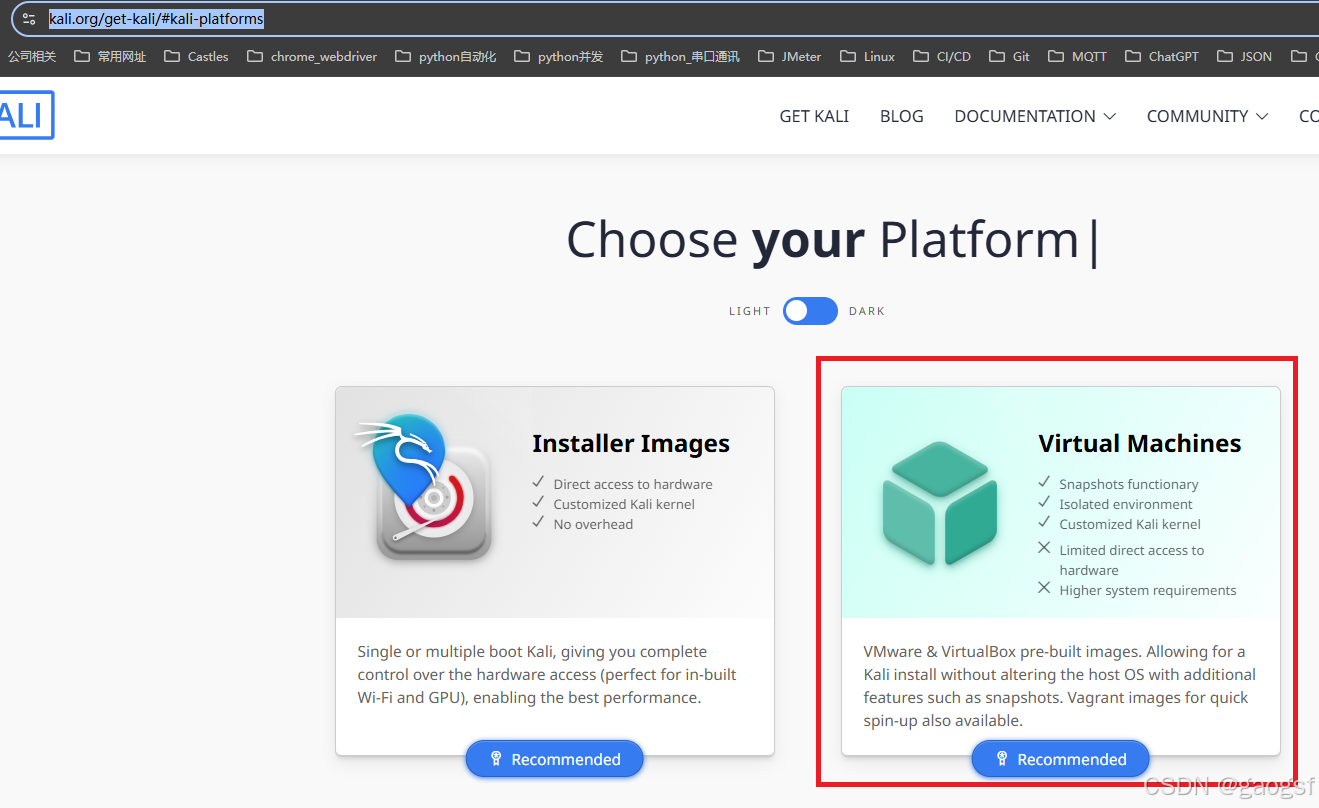Open the JSON bookmark folder
Viewport: 1319px width, 808px height.
1245,57
